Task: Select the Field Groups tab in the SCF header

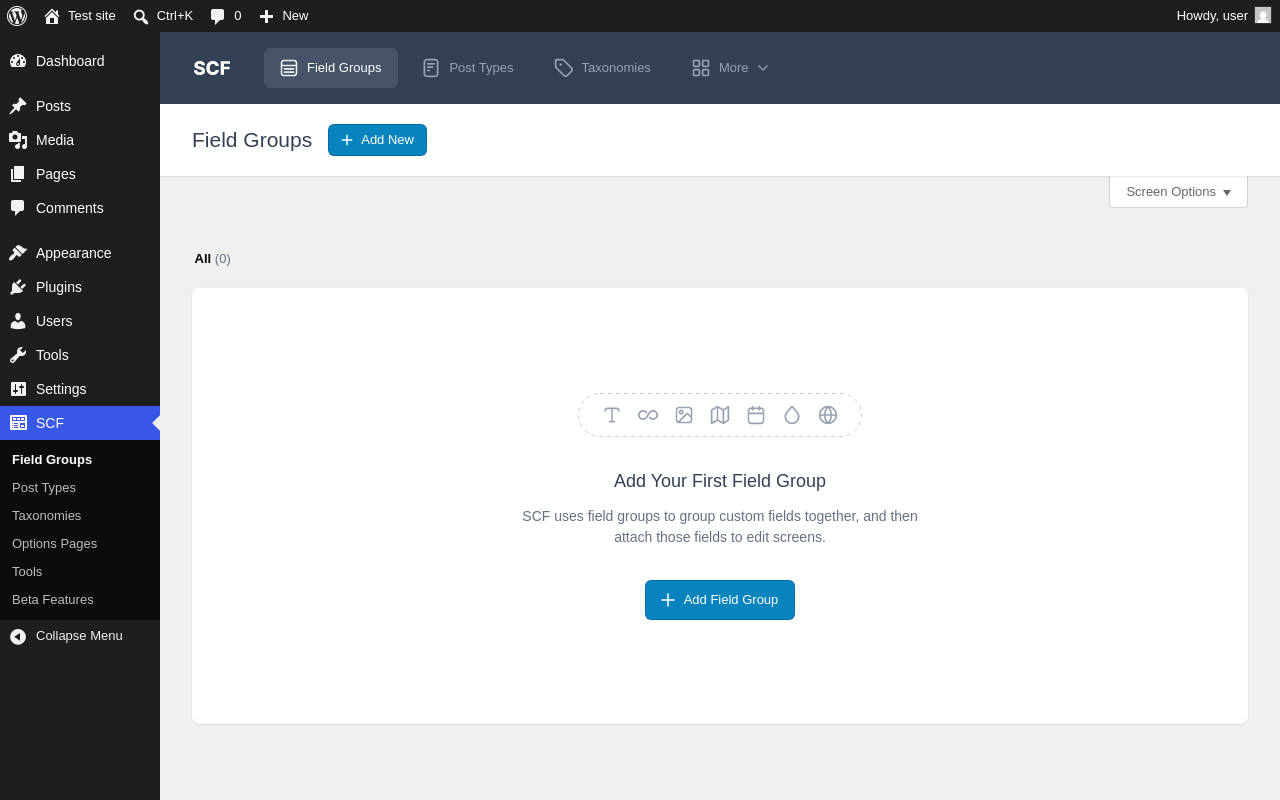Action: (331, 68)
